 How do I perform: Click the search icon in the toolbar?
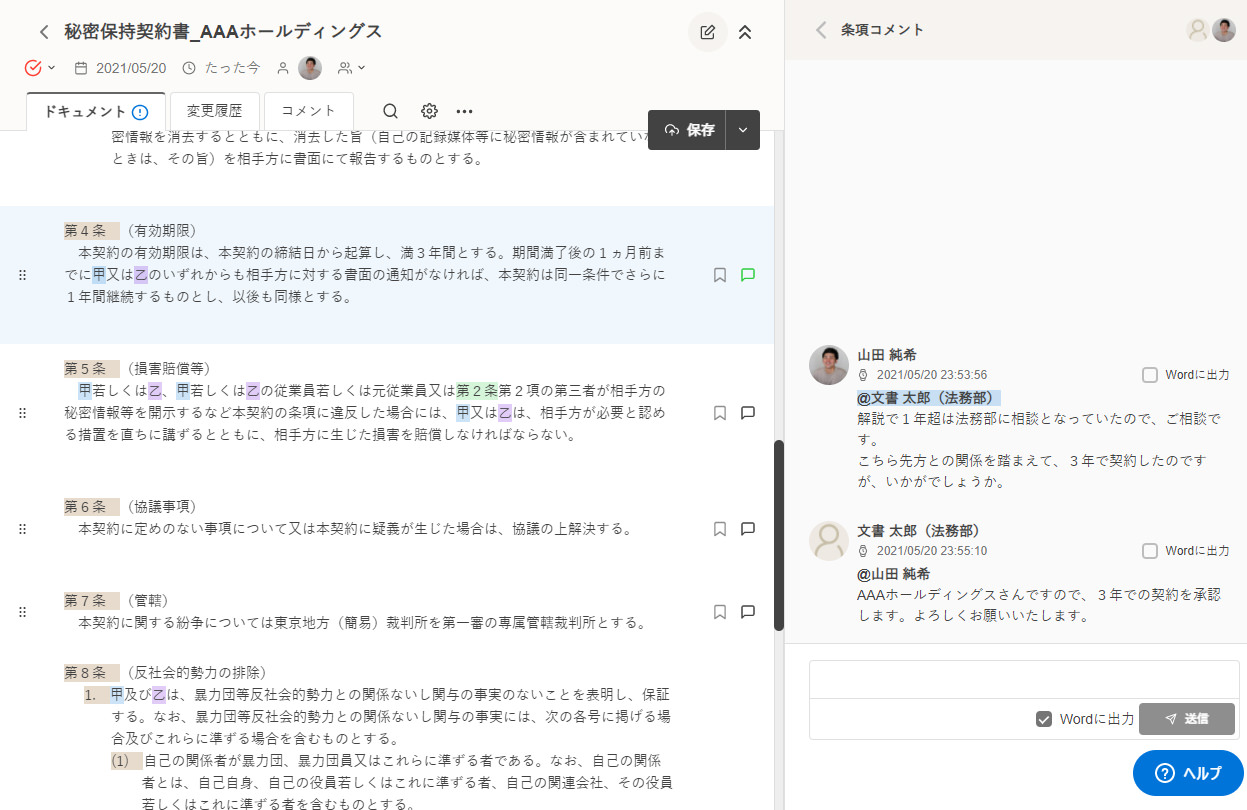(x=390, y=111)
